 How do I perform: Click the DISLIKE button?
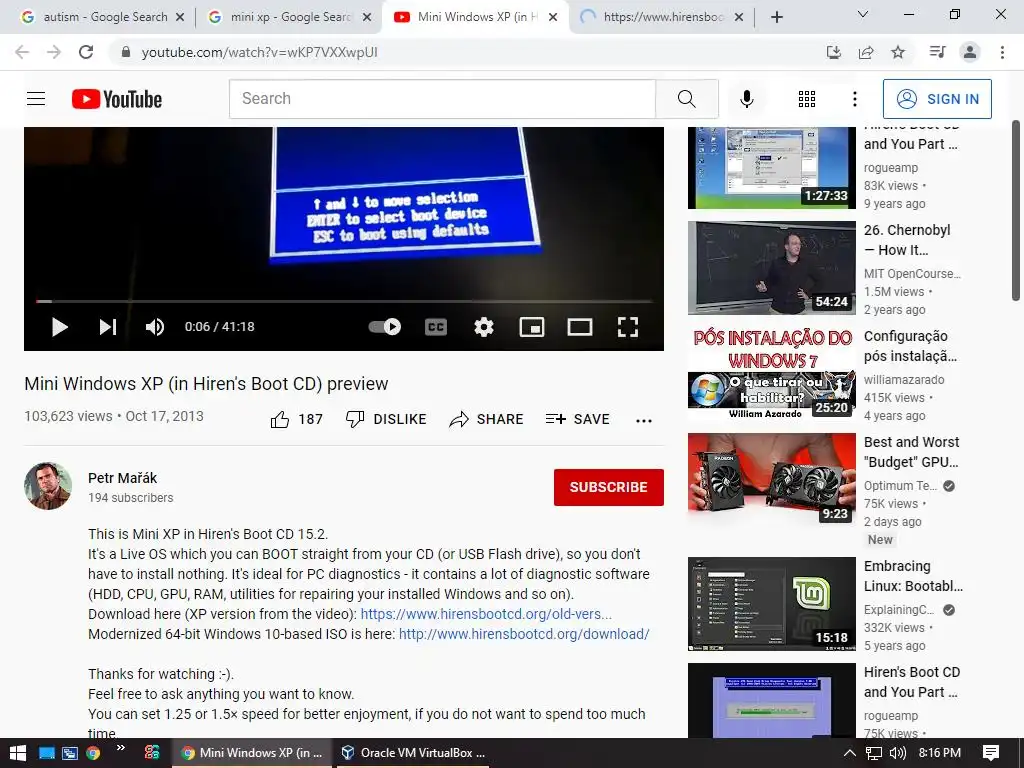386,419
